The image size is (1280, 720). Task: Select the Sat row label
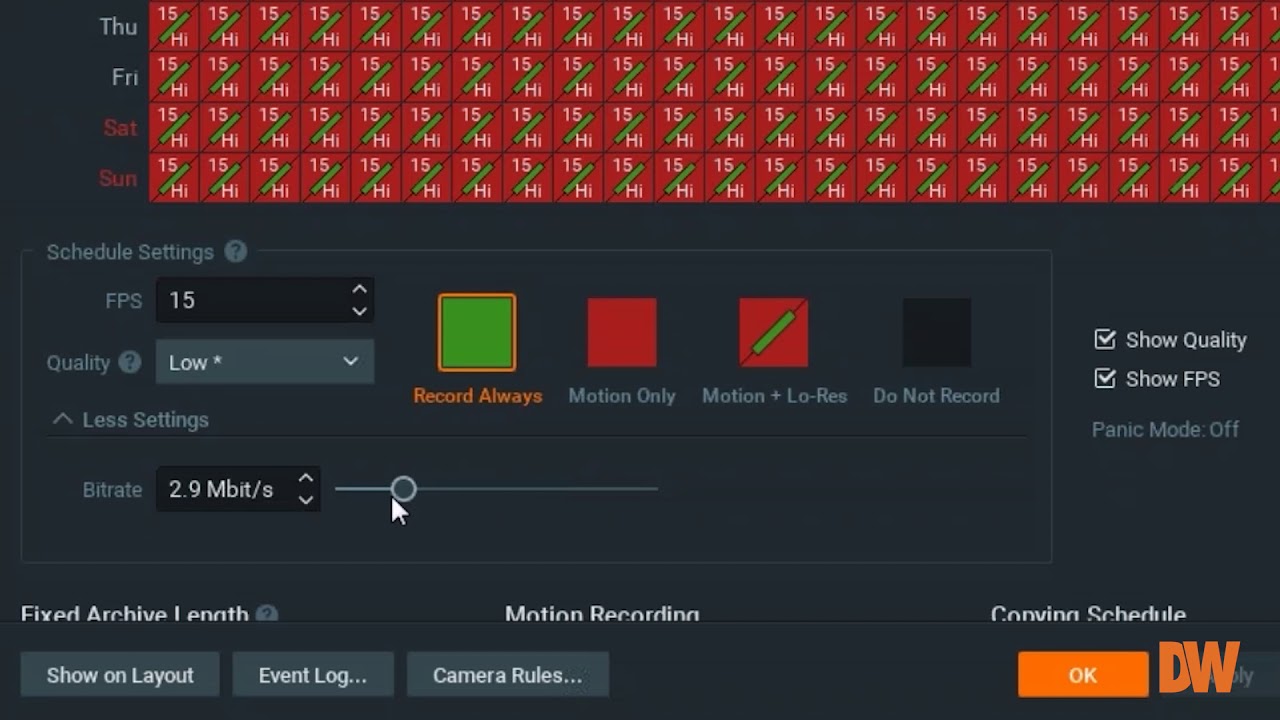point(120,128)
